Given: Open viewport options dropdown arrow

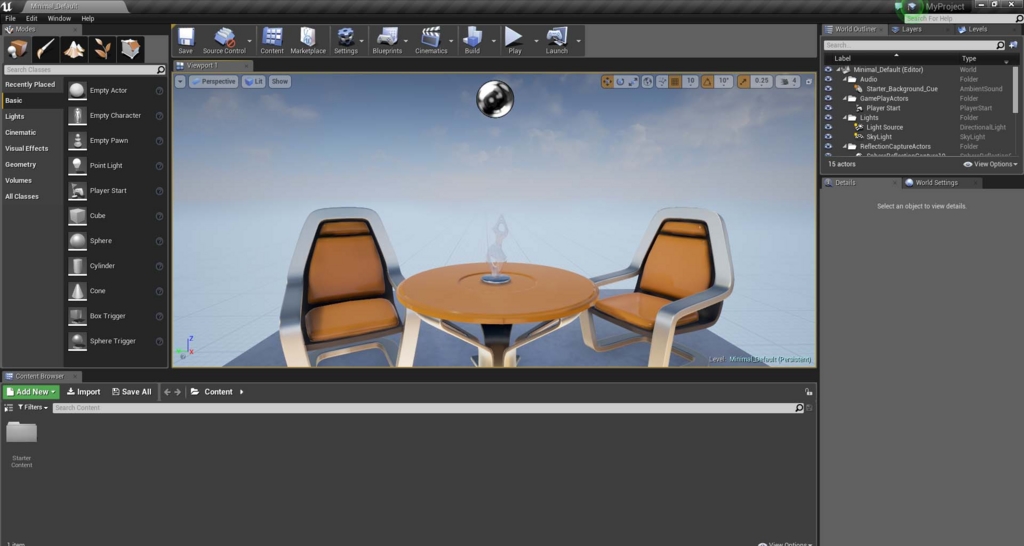Looking at the screenshot, I should pyautogui.click(x=180, y=82).
